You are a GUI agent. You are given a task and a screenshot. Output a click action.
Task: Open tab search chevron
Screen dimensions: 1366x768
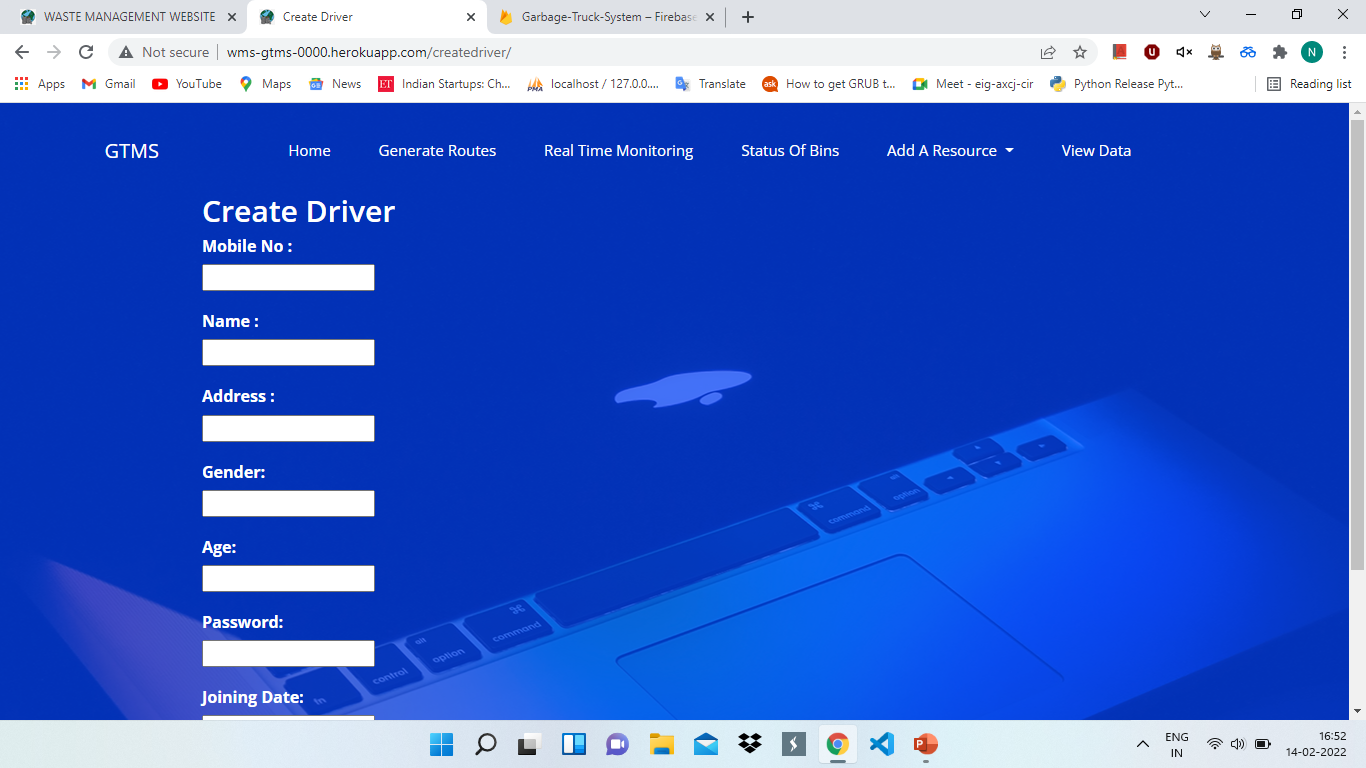pos(1204,14)
